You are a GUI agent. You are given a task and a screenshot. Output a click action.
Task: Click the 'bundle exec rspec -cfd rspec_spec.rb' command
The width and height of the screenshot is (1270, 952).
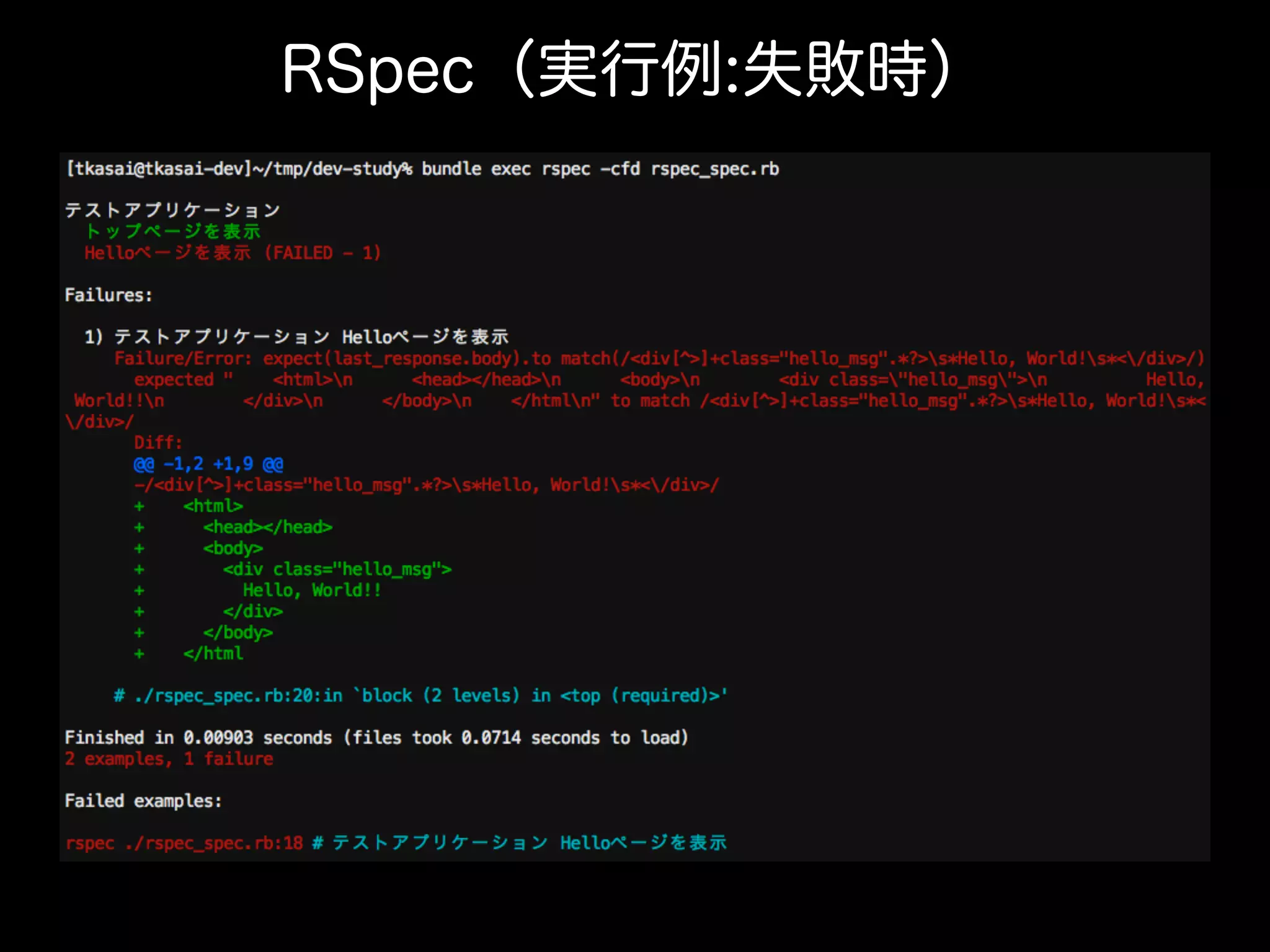pos(600,169)
